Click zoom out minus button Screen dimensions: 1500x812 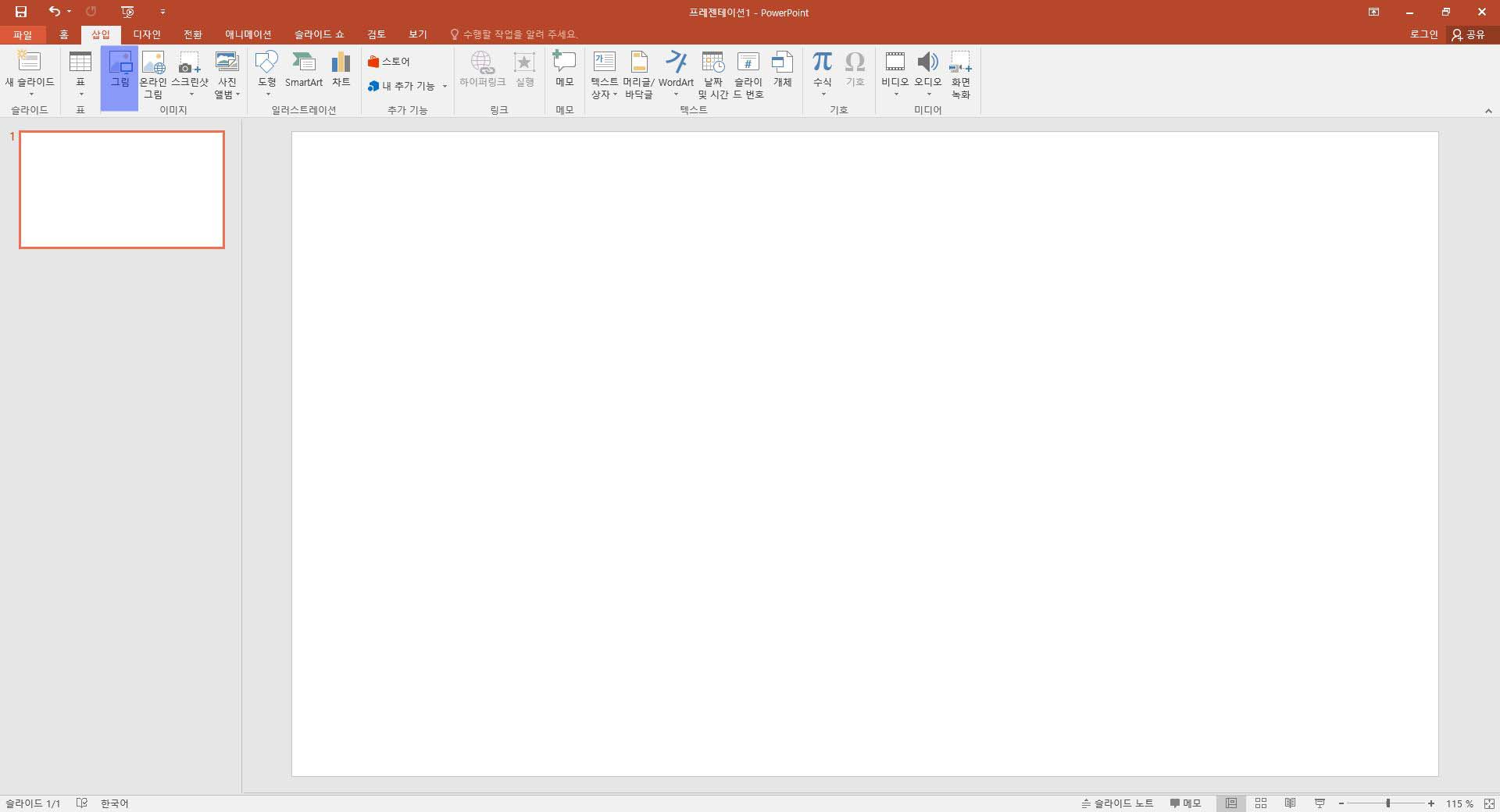tap(1341, 803)
